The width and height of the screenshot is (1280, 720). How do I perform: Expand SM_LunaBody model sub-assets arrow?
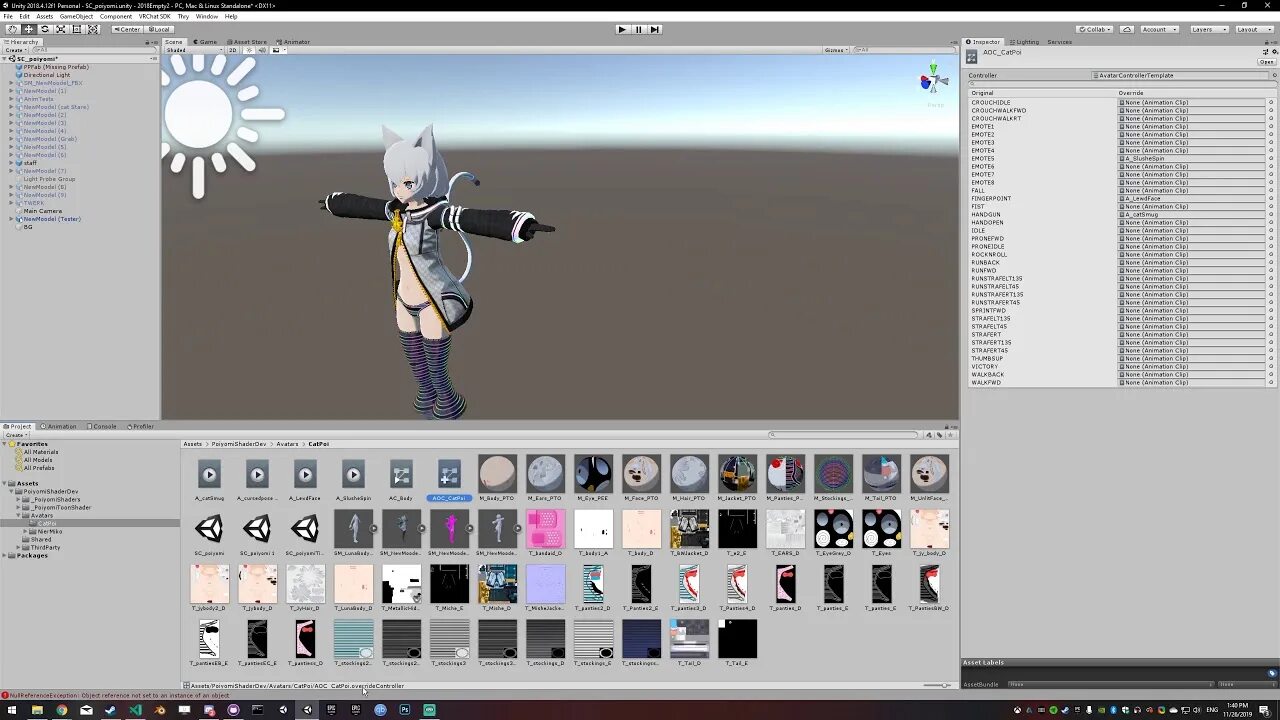tap(374, 529)
